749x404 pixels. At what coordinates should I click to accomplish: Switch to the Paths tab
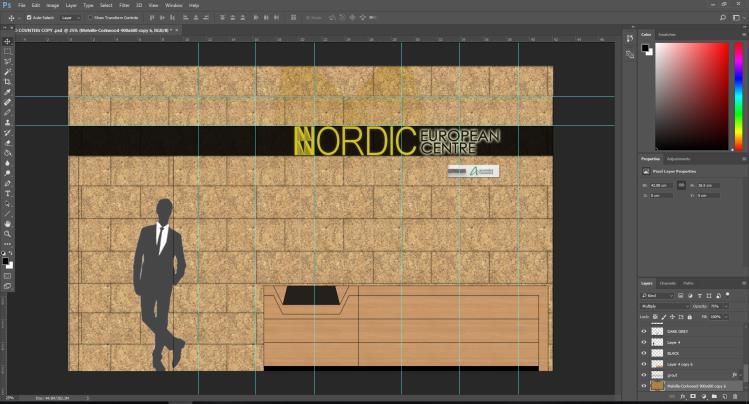(688, 283)
